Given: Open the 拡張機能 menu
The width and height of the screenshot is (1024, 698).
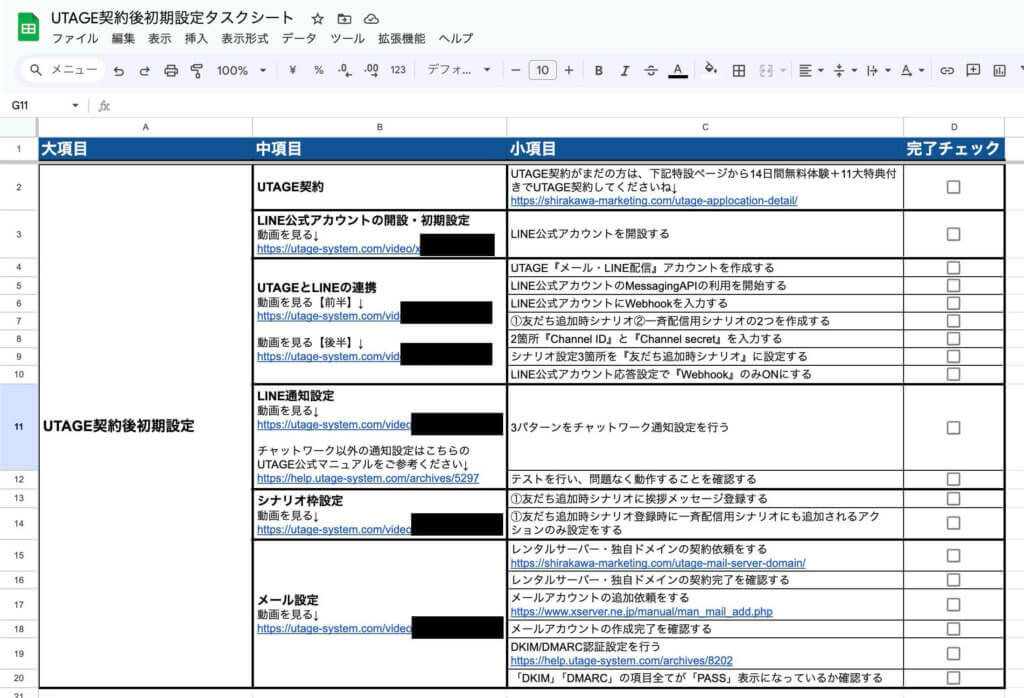Looking at the screenshot, I should (401, 39).
